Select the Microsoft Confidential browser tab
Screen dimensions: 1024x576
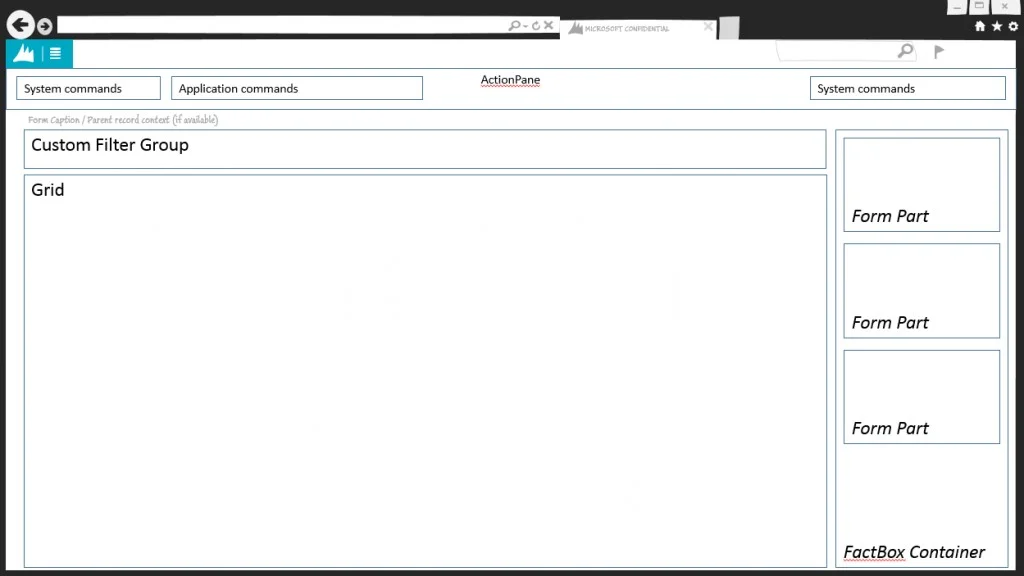[x=637, y=28]
